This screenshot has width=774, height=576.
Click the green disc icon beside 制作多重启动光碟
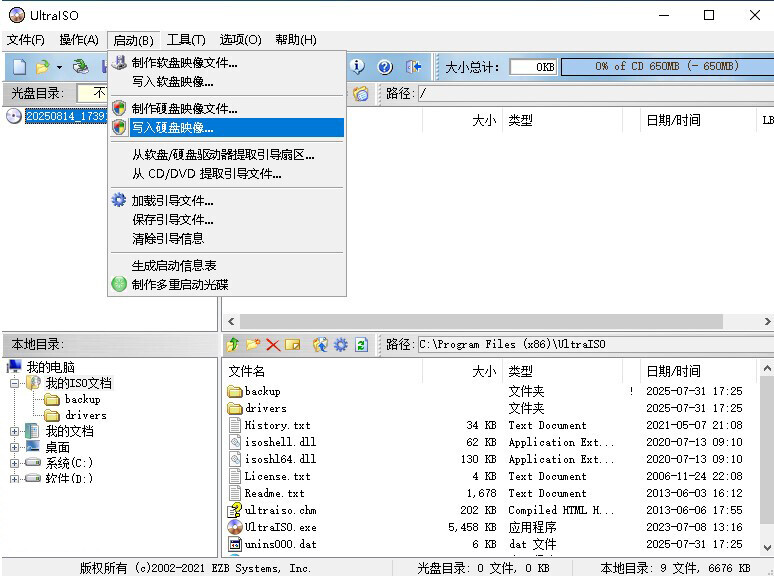coord(119,284)
